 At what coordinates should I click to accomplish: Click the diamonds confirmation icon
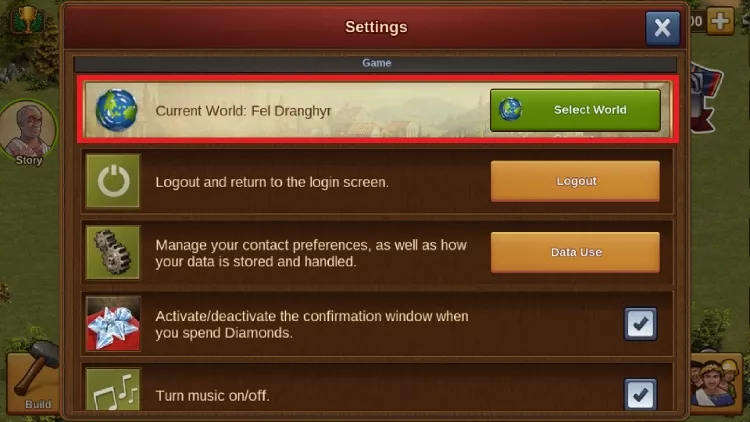coord(113,323)
